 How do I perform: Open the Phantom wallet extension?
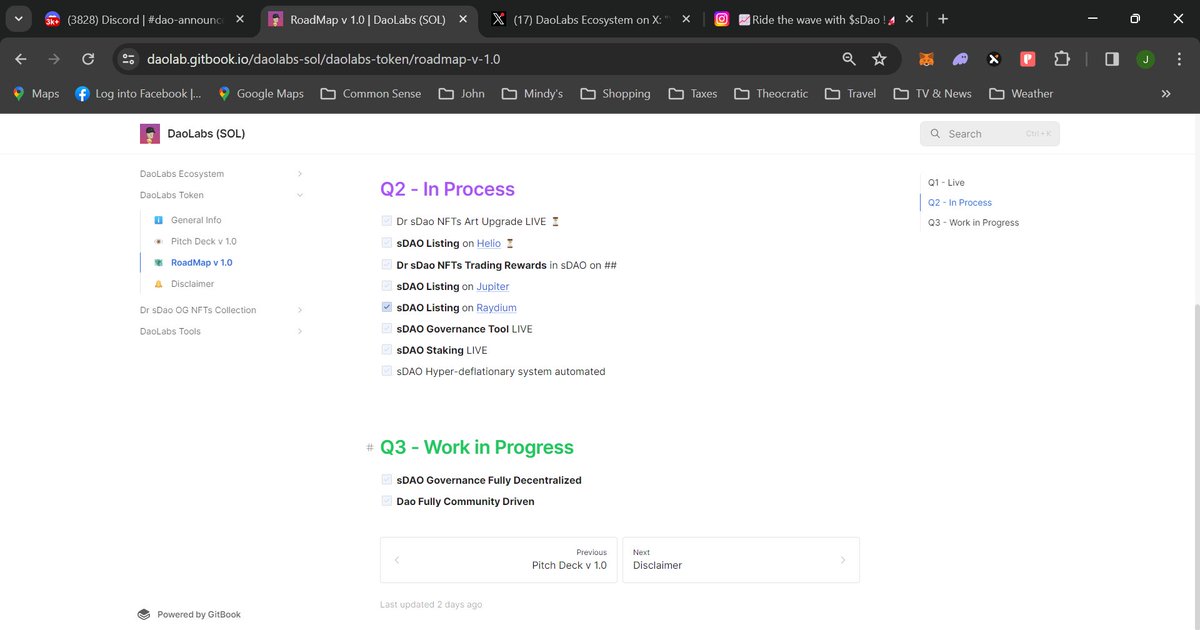tap(960, 59)
